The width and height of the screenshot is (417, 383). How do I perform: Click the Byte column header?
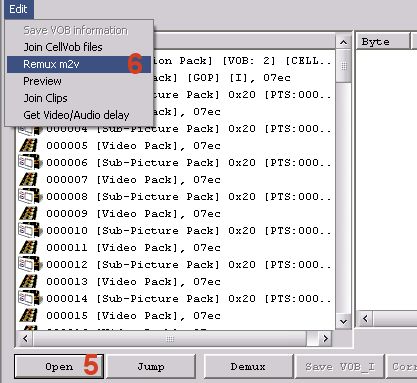(383, 42)
